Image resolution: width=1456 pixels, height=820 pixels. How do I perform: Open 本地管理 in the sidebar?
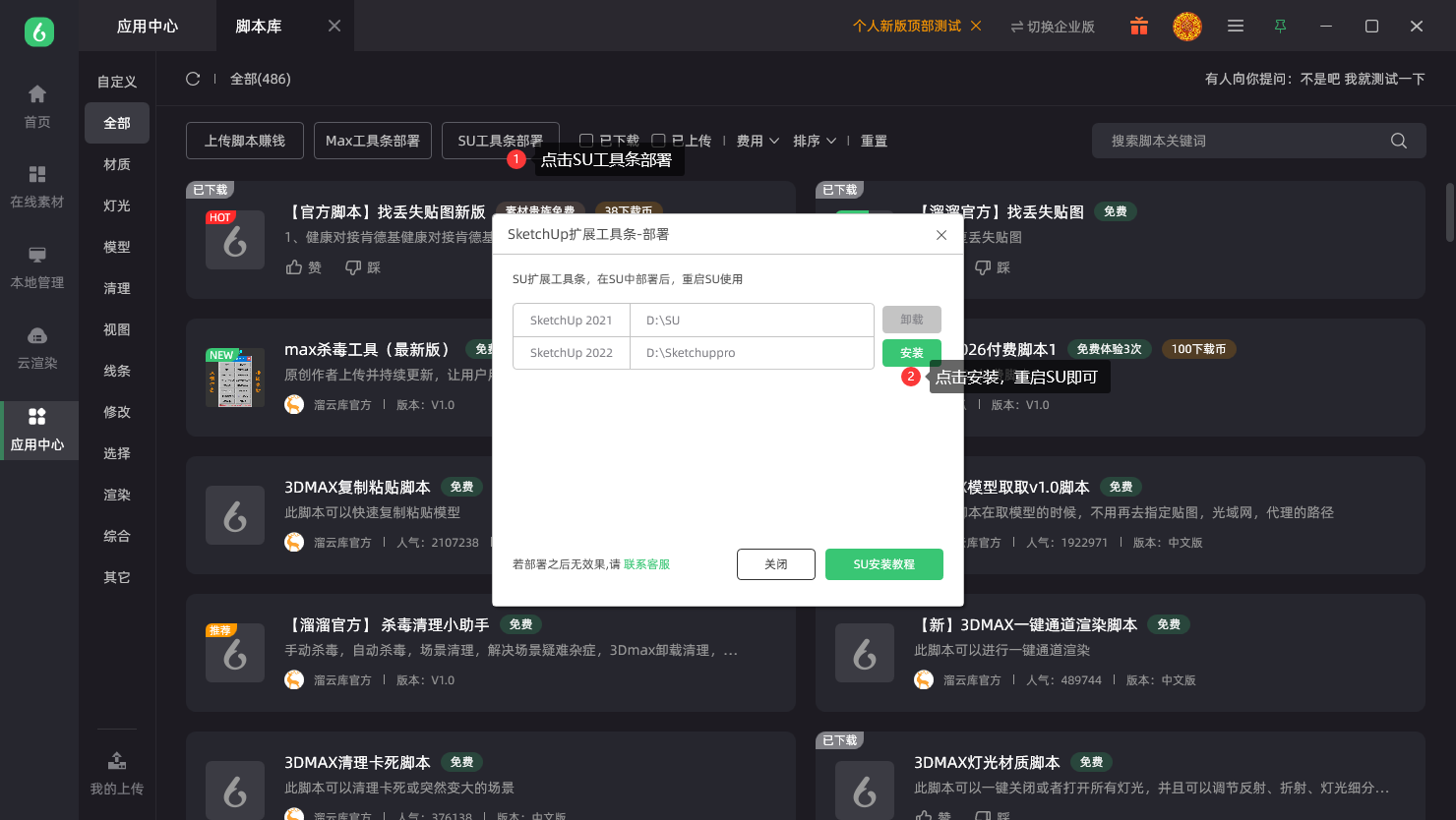pos(37,267)
